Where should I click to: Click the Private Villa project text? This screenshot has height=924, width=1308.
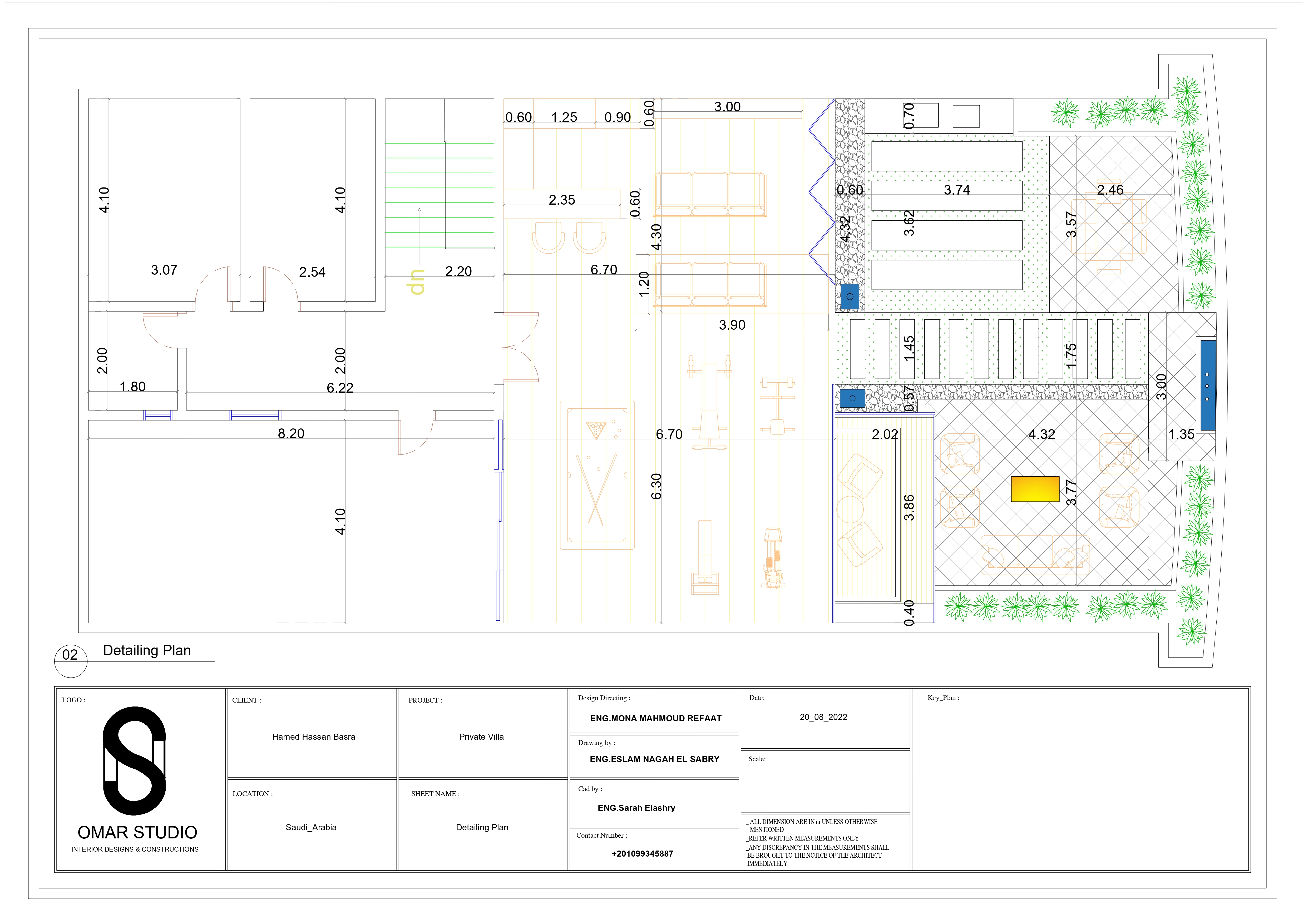pyautogui.click(x=481, y=737)
